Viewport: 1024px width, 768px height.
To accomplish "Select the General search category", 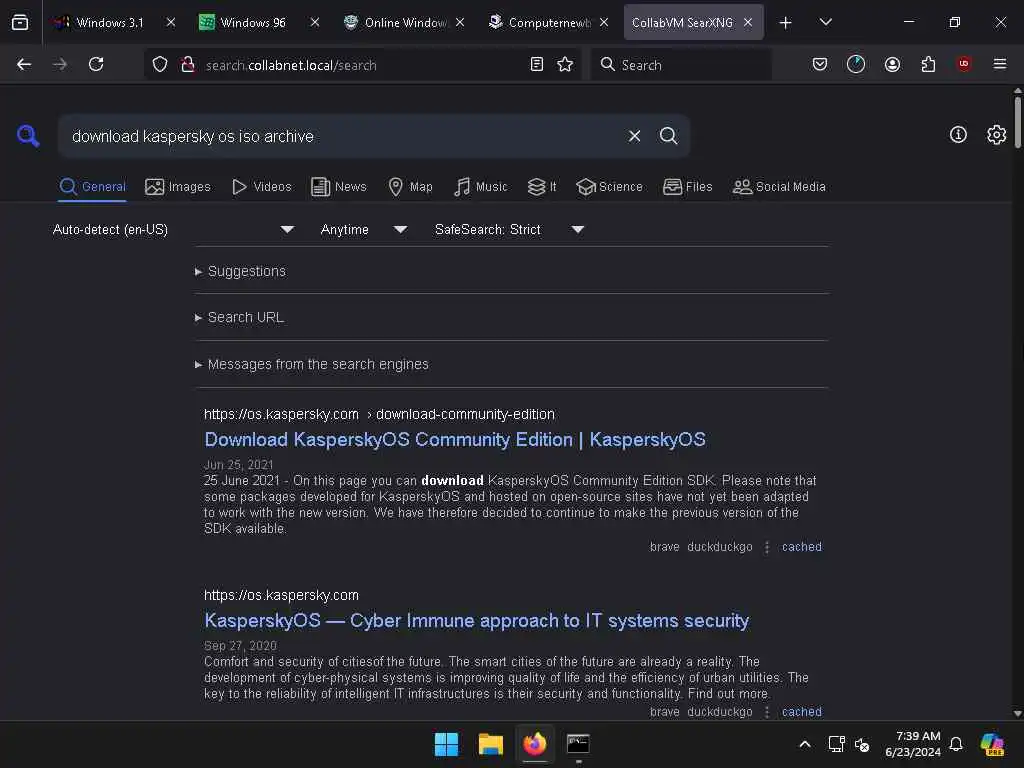I will [x=92, y=187].
